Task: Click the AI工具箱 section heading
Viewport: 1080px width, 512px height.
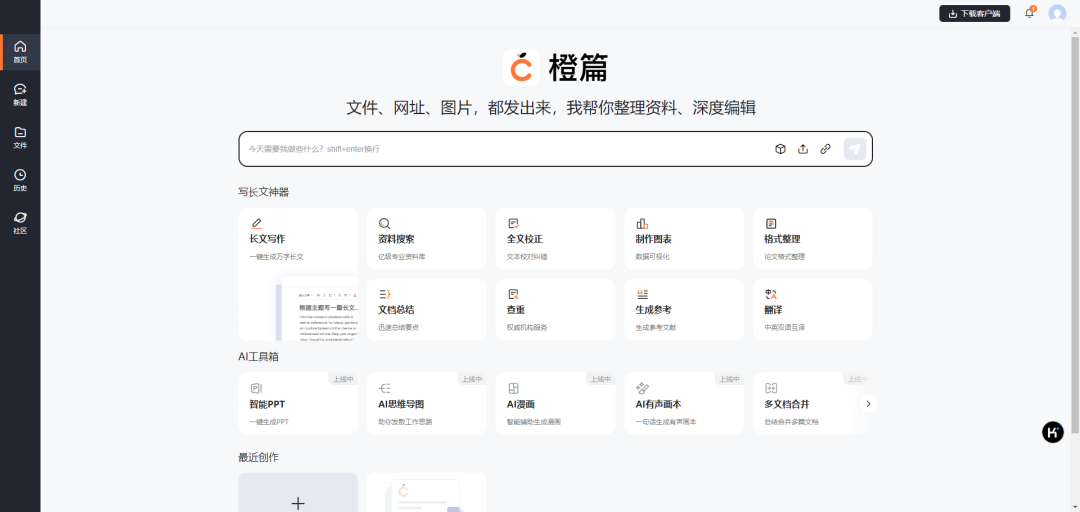Action: coord(258,357)
